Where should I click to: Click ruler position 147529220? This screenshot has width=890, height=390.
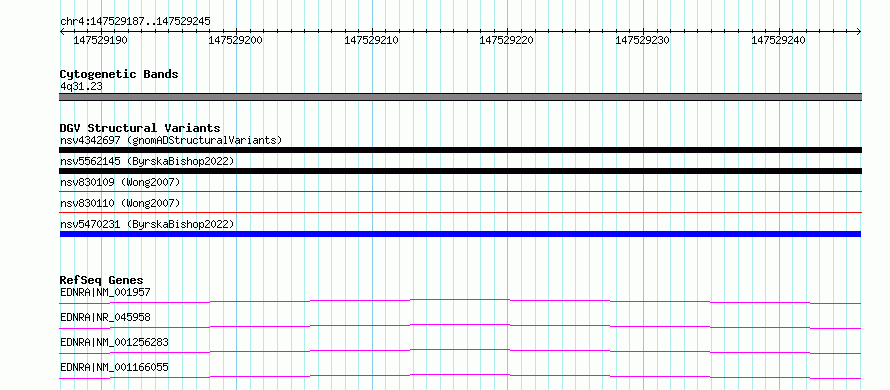point(506,40)
